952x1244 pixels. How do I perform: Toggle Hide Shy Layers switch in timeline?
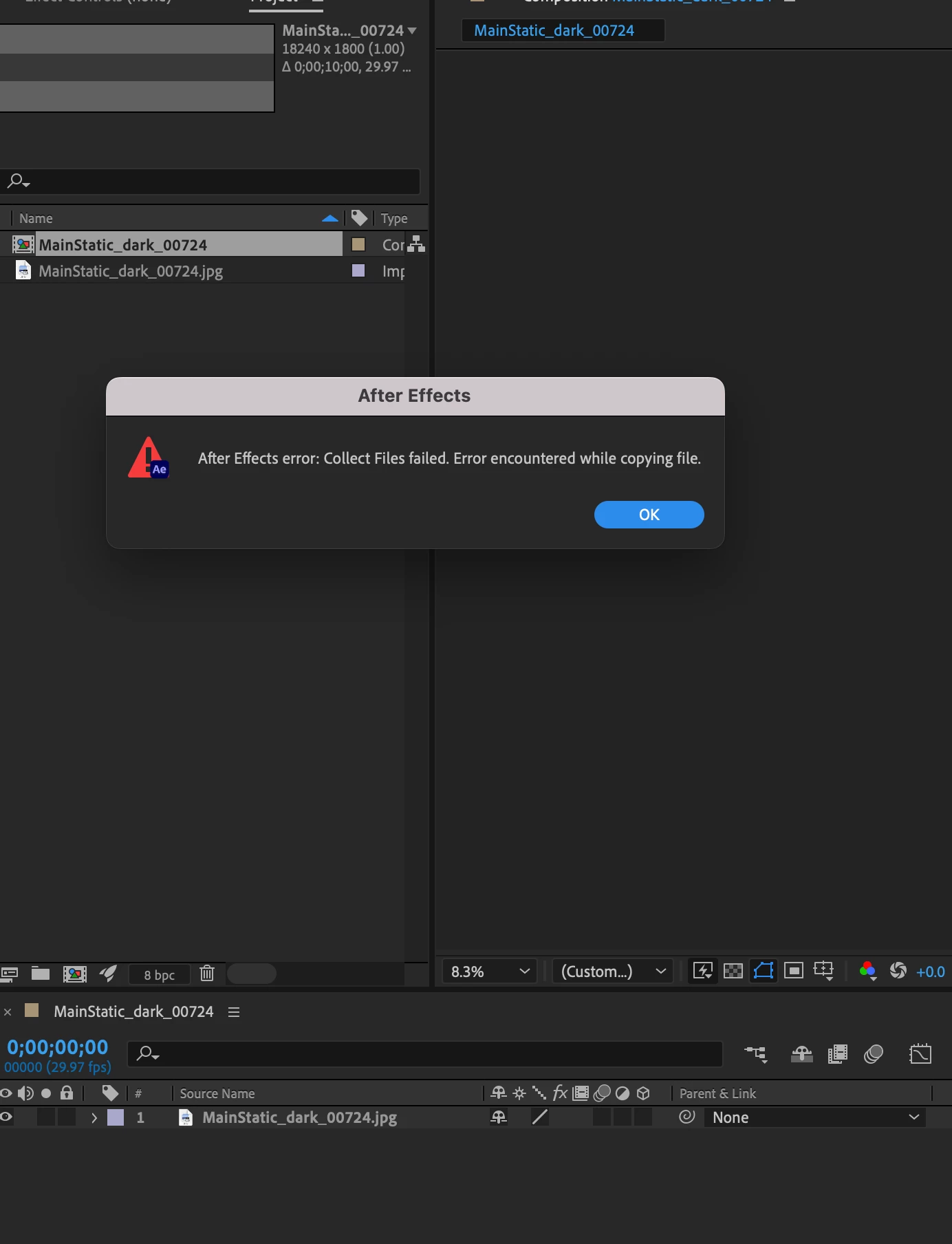pos(802,1053)
